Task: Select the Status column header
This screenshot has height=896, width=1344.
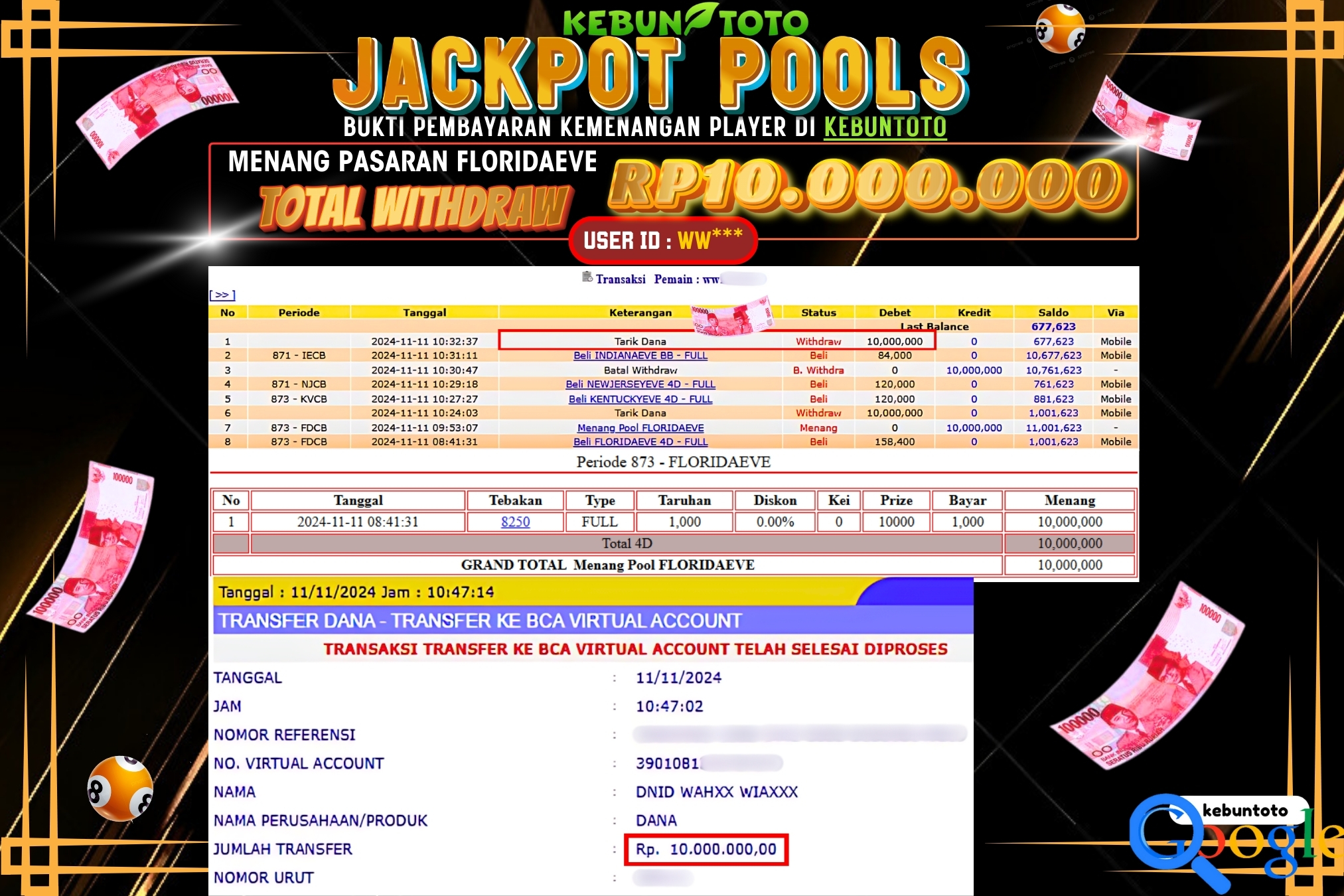Action: 818,312
